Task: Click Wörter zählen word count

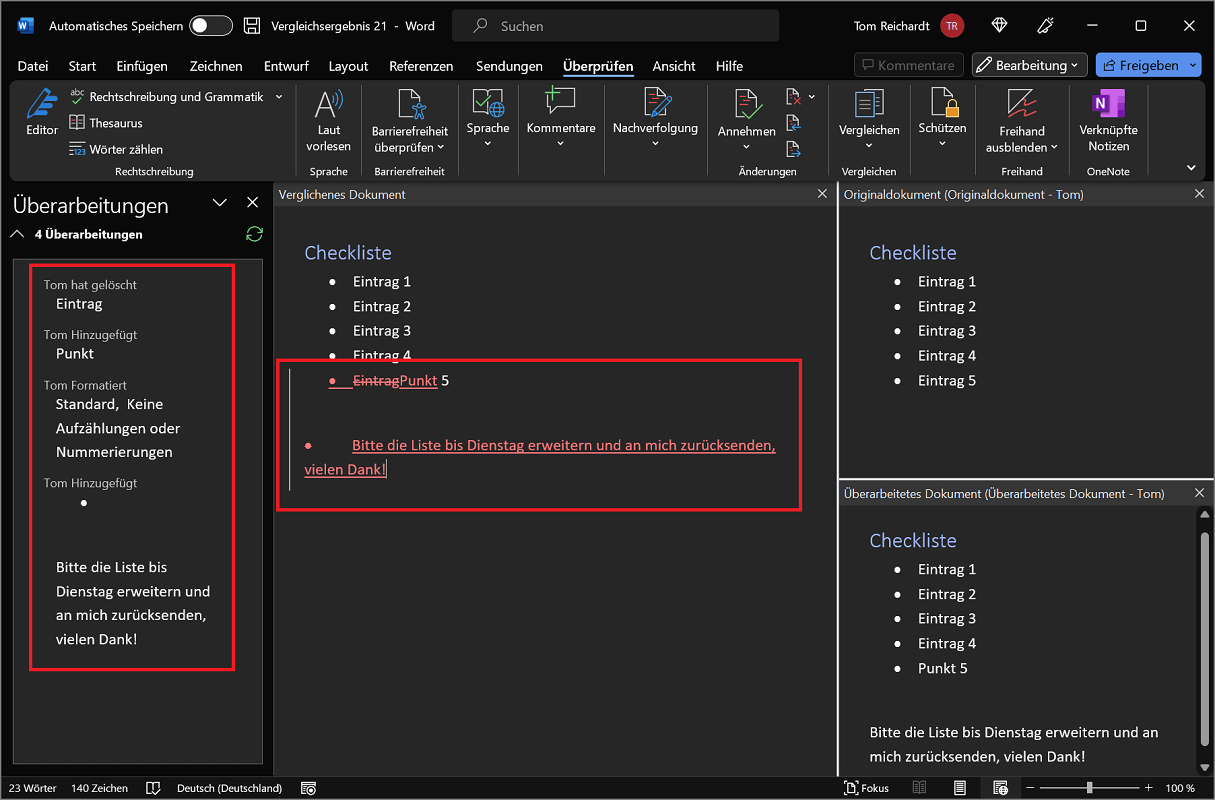Action: click(115, 149)
